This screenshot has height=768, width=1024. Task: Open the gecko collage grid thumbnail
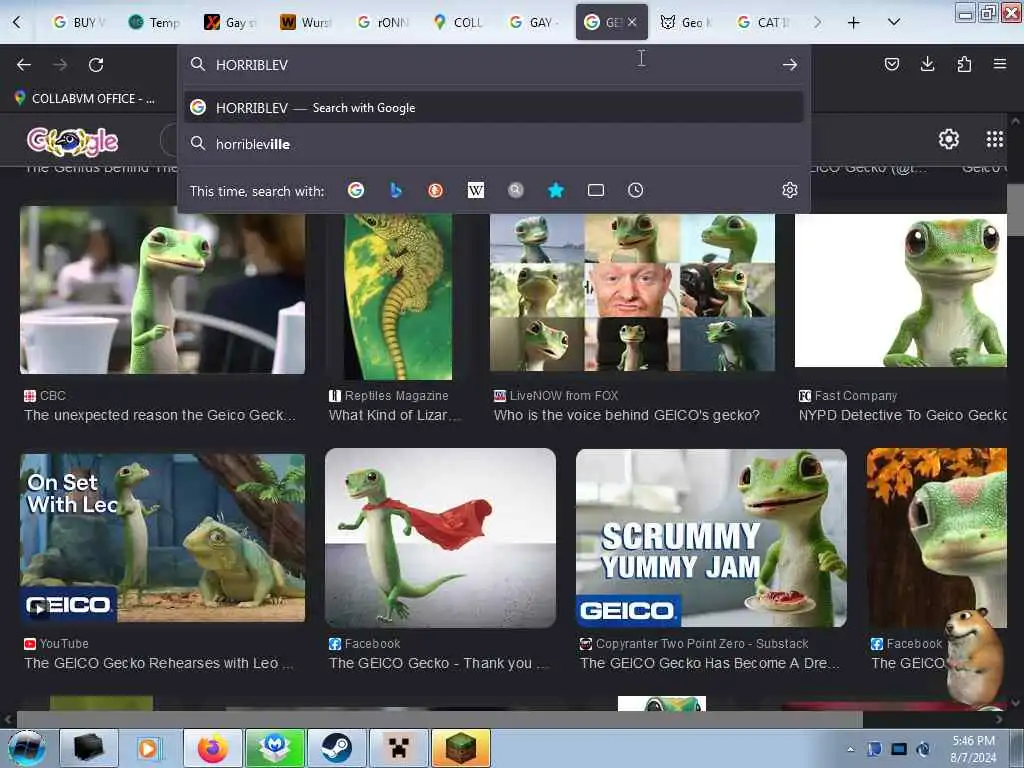click(632, 293)
